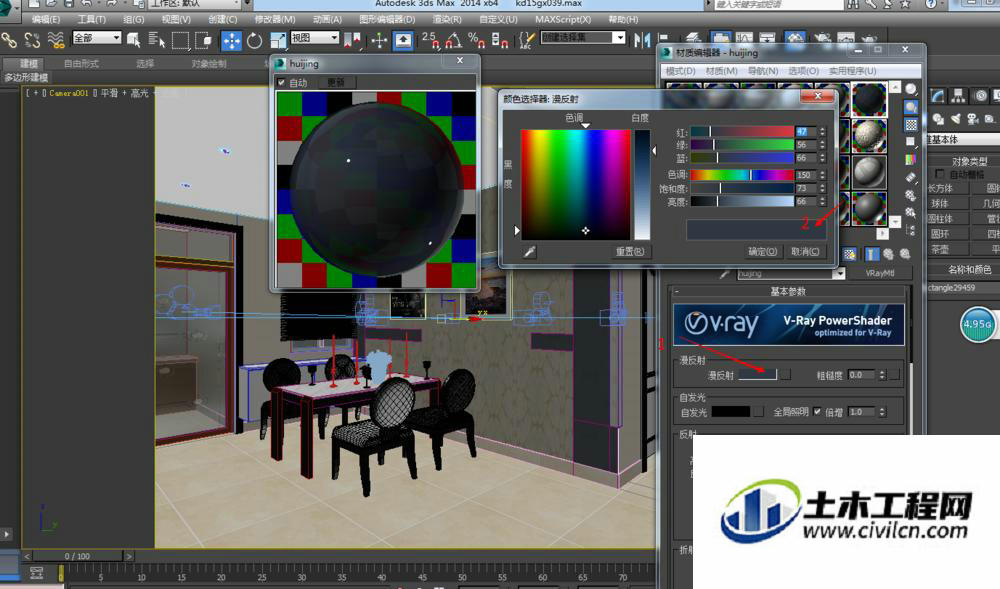Toggle the 自动 checkbox in the huijing window
This screenshot has height=589, width=1000.
coord(281,83)
